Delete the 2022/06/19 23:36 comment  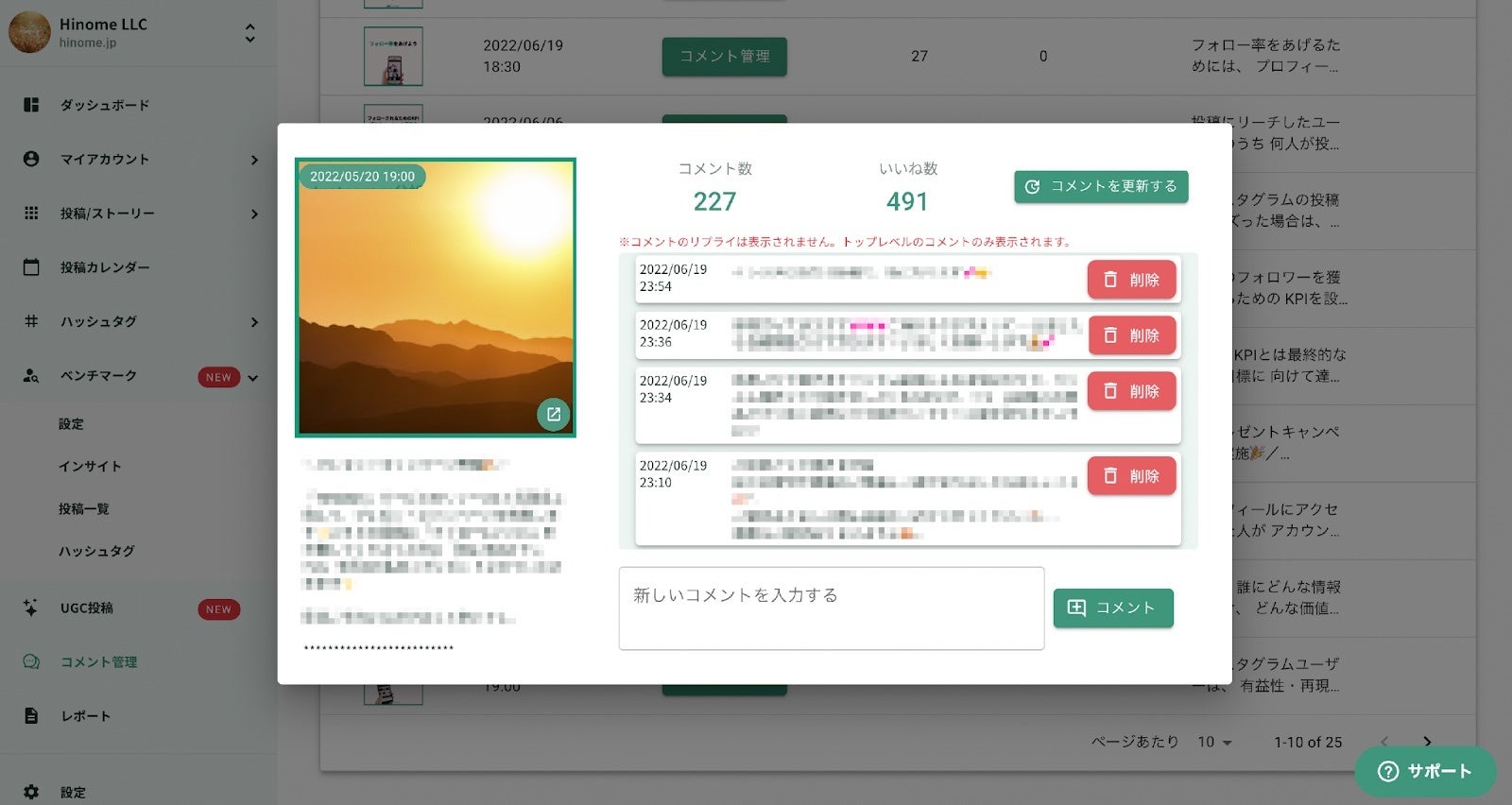pos(1132,335)
